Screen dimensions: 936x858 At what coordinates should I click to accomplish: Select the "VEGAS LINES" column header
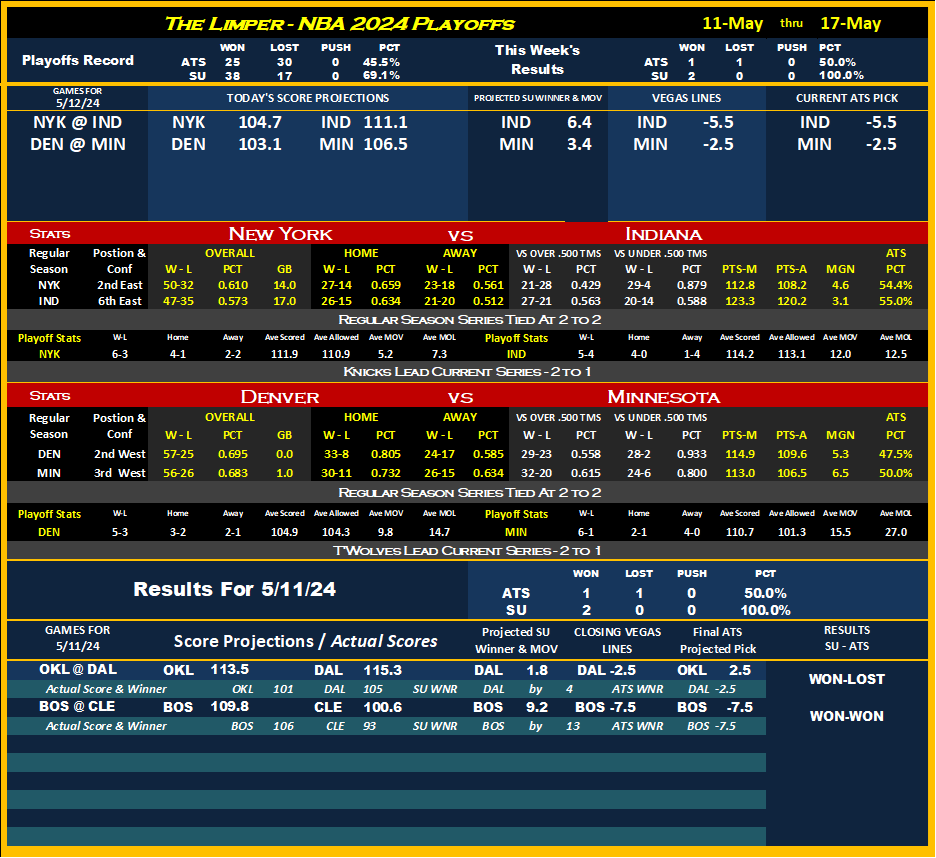(x=686, y=98)
